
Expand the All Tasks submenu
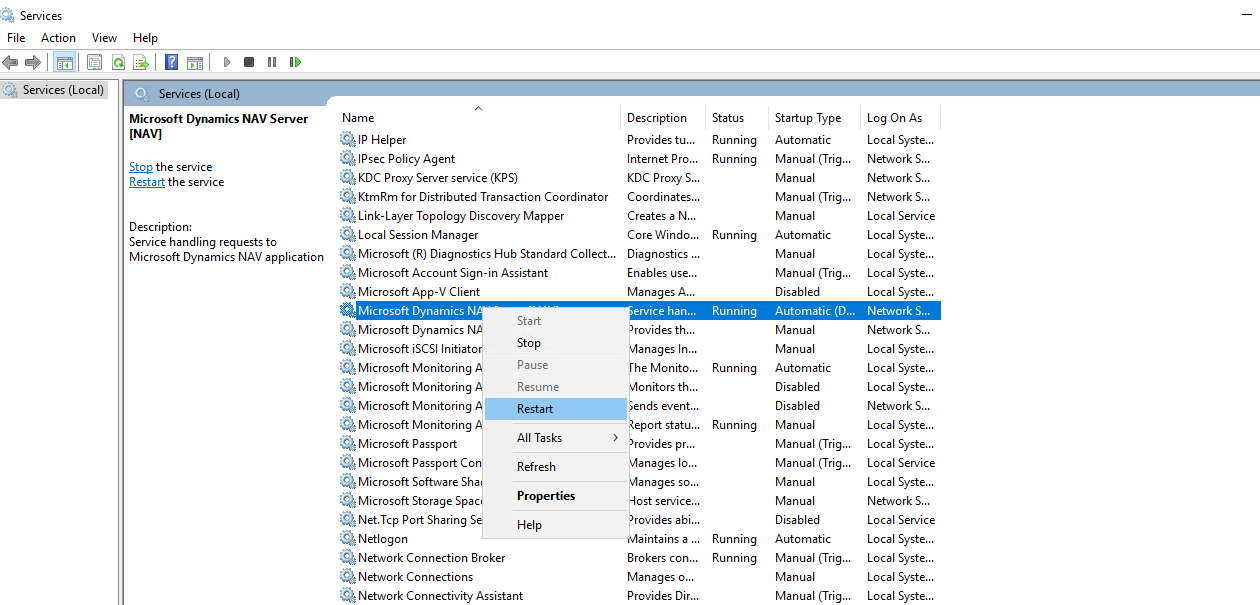coord(555,438)
